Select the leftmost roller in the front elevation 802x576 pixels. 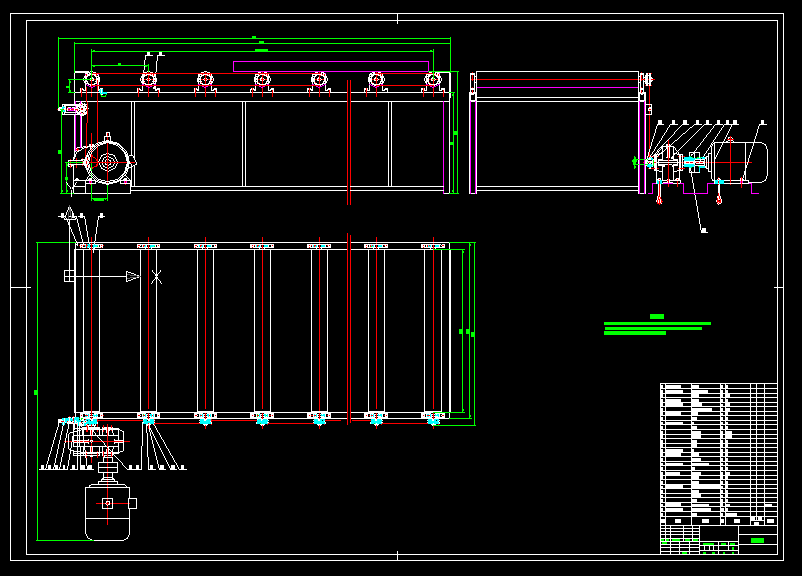coord(92,79)
